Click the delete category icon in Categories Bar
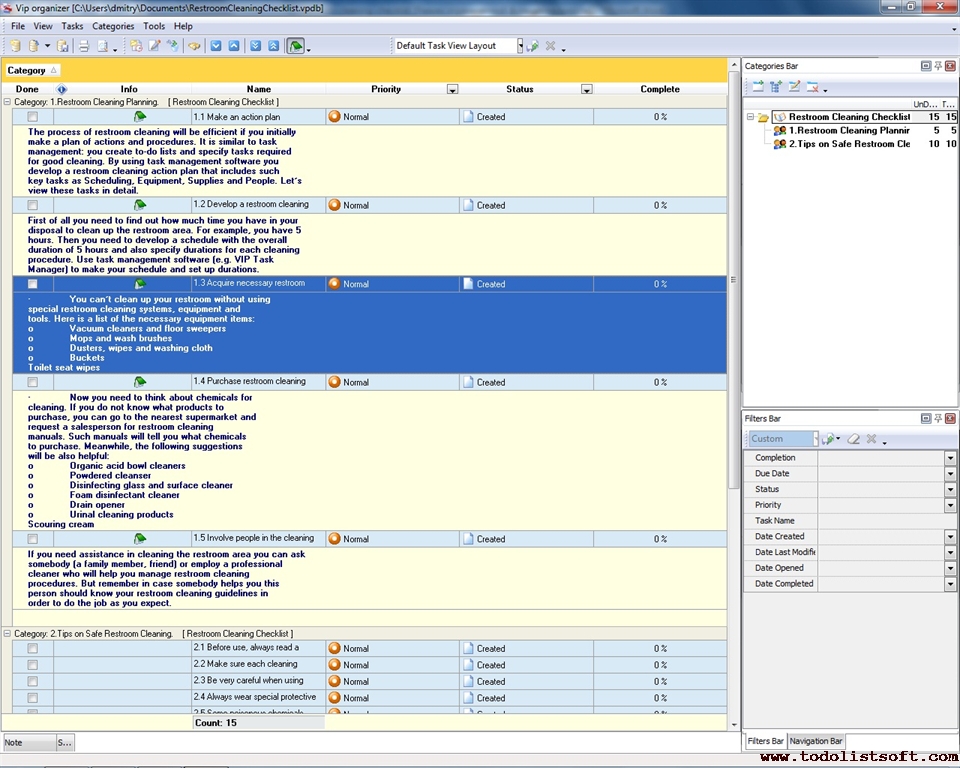The width and height of the screenshot is (960, 768). [x=813, y=87]
